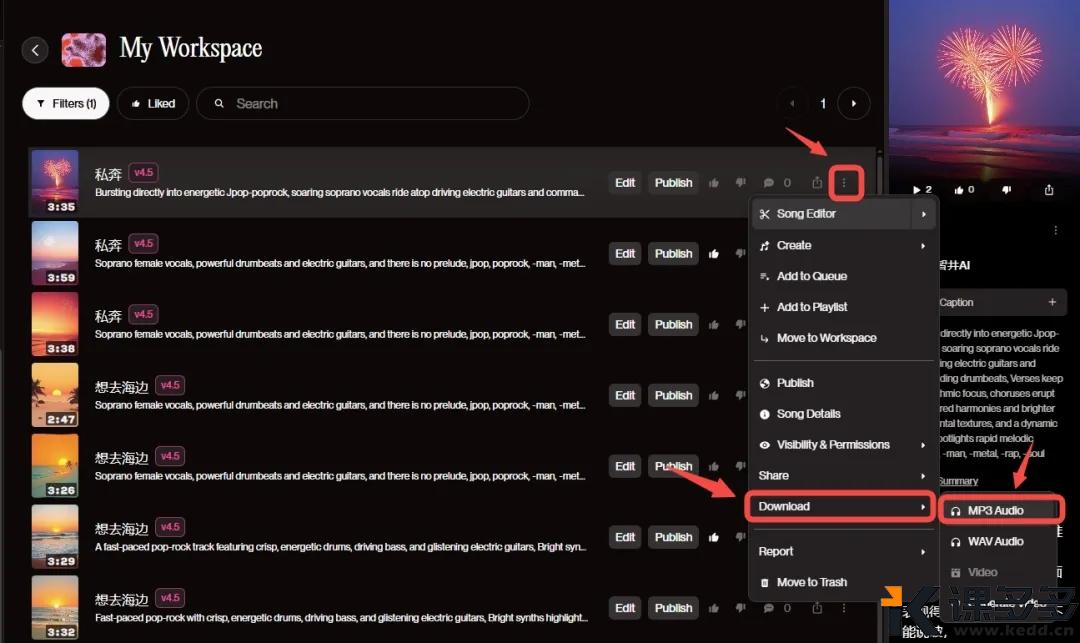Image resolution: width=1080 pixels, height=643 pixels.
Task: Like the 3:35 song in the list
Action: tap(714, 183)
